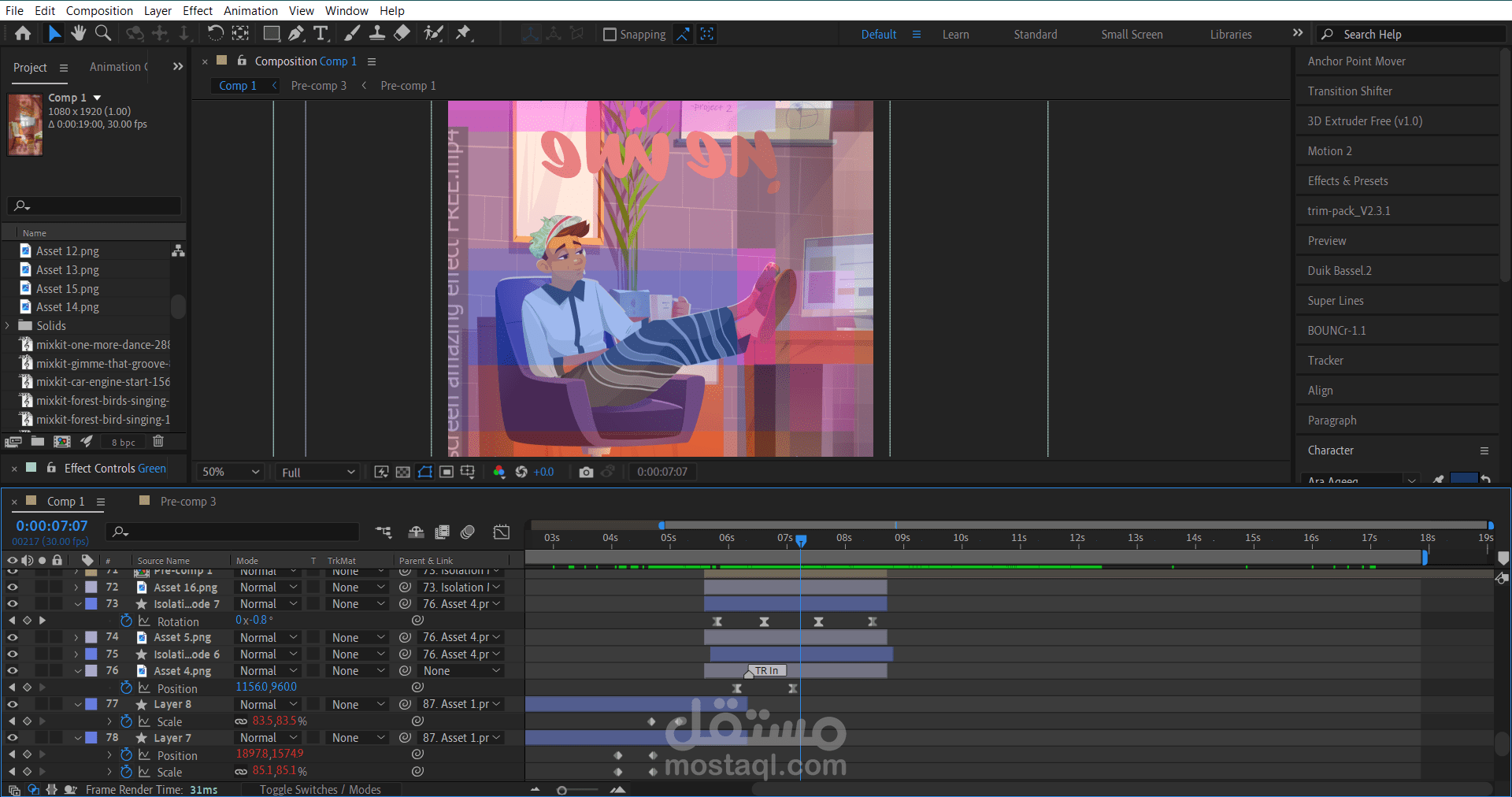Open the channel display RGB icon
This screenshot has width=1512, height=797.
[x=498, y=472]
